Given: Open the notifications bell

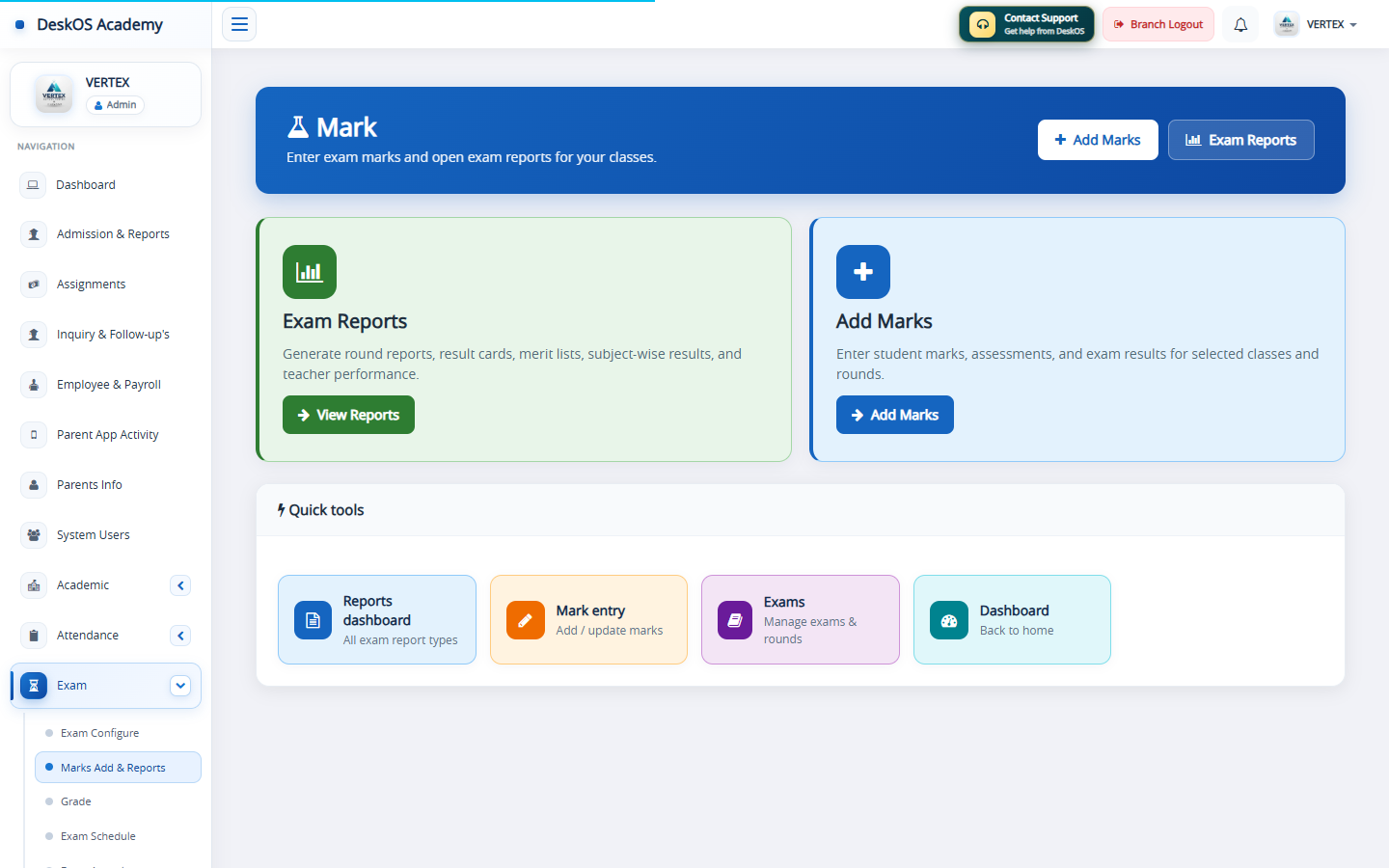Looking at the screenshot, I should coord(1240,25).
